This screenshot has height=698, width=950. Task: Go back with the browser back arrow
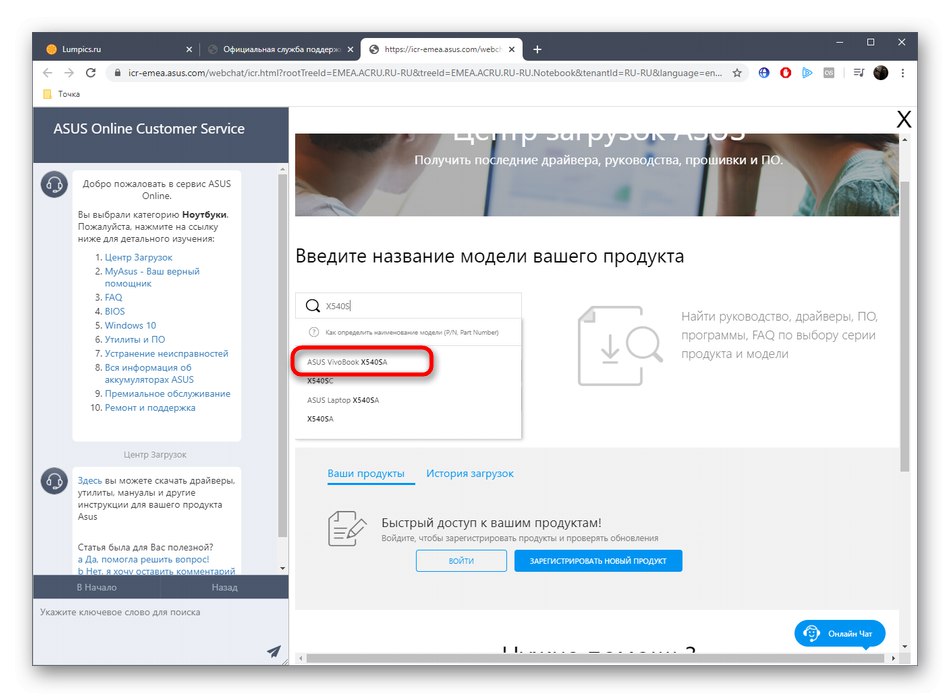point(48,73)
